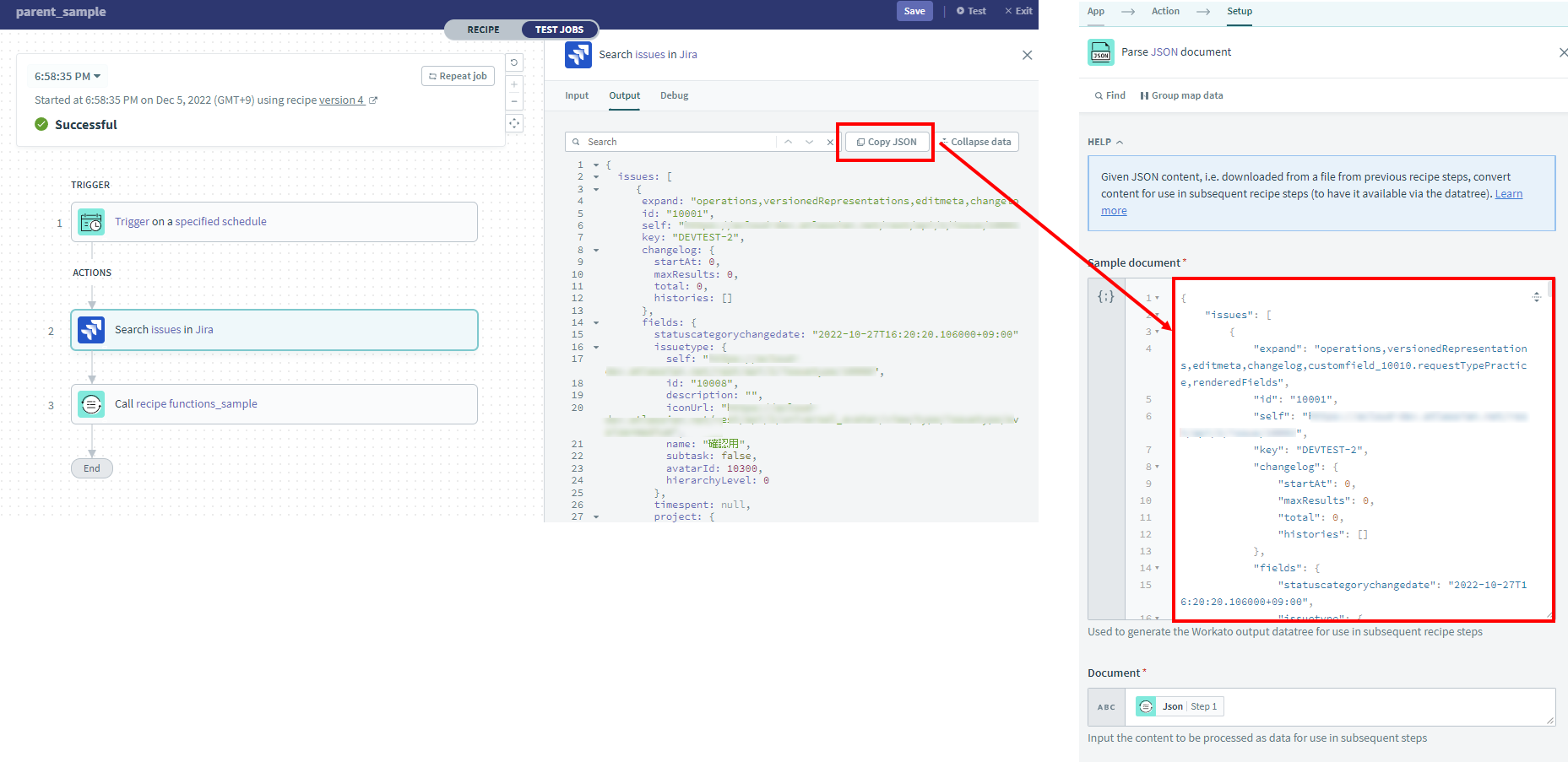The height and width of the screenshot is (762, 1568).
Task: Go to the Setup step tab
Action: click(1240, 11)
